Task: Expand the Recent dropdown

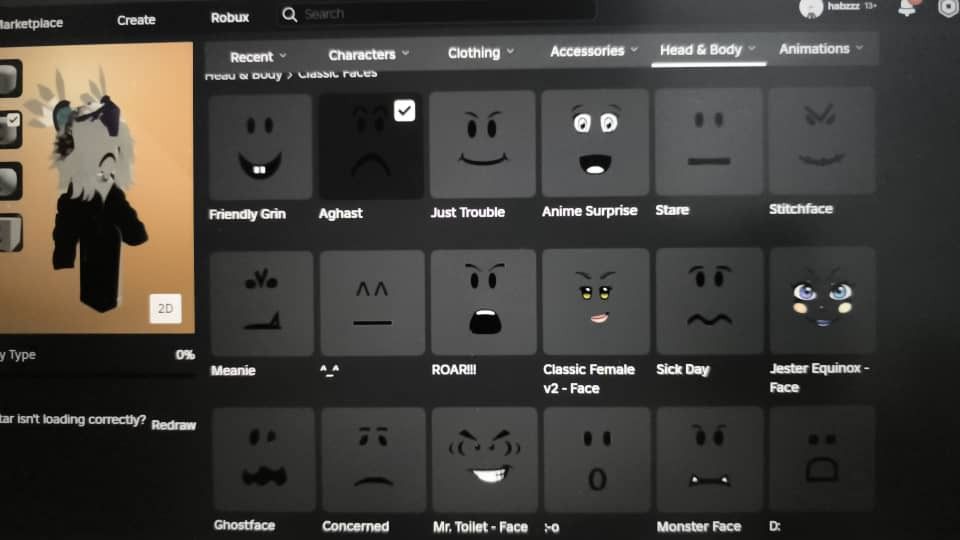Action: (x=258, y=57)
